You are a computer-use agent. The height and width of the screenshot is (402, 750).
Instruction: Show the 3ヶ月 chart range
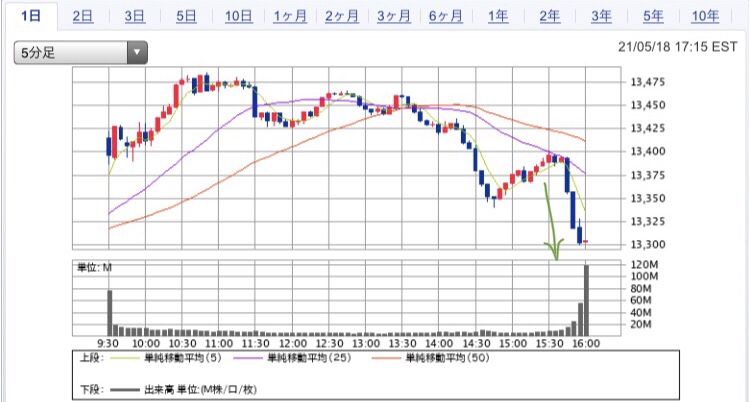tap(394, 16)
